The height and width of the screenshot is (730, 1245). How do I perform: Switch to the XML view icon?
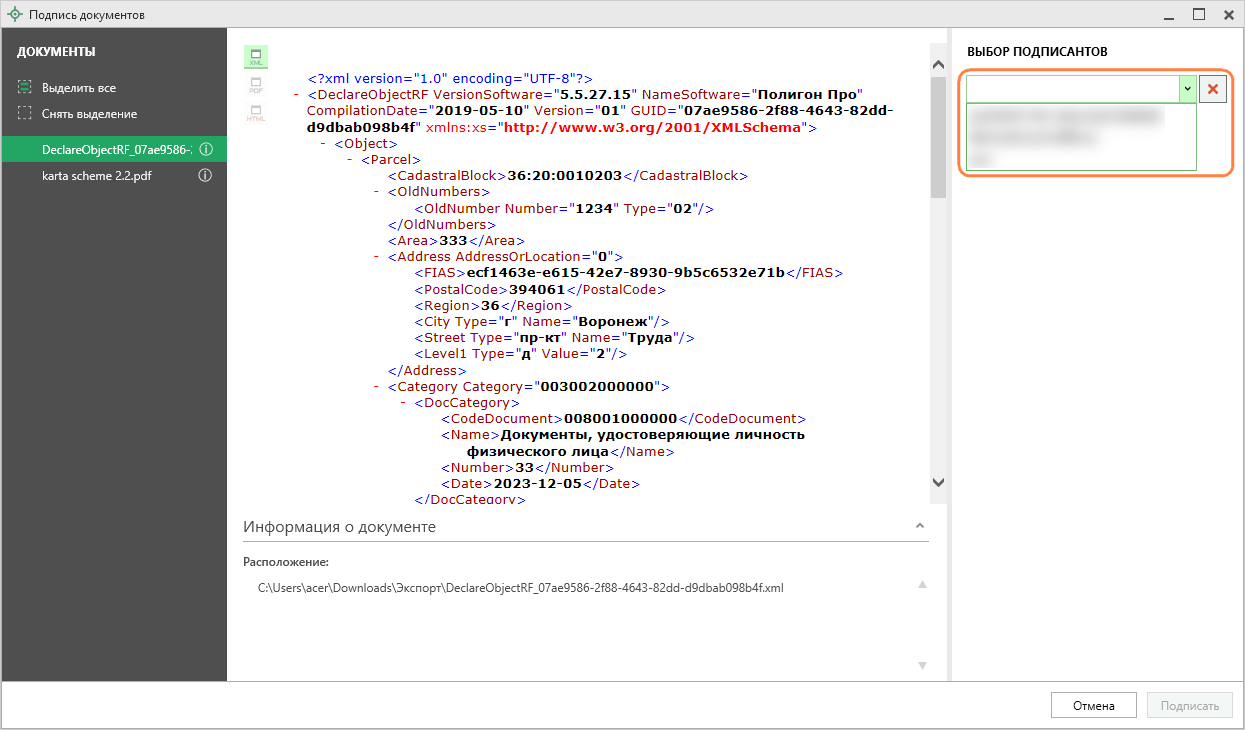click(255, 56)
